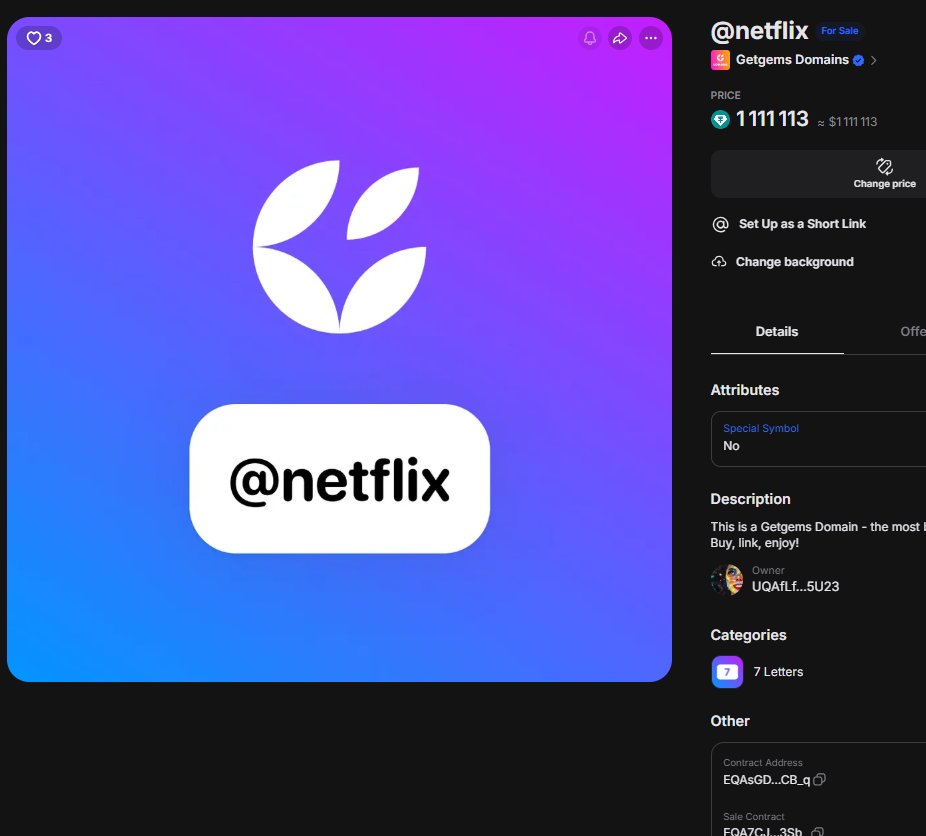Click the 7 Letters category icon
Screen dimensions: 926x836
(x=727, y=672)
